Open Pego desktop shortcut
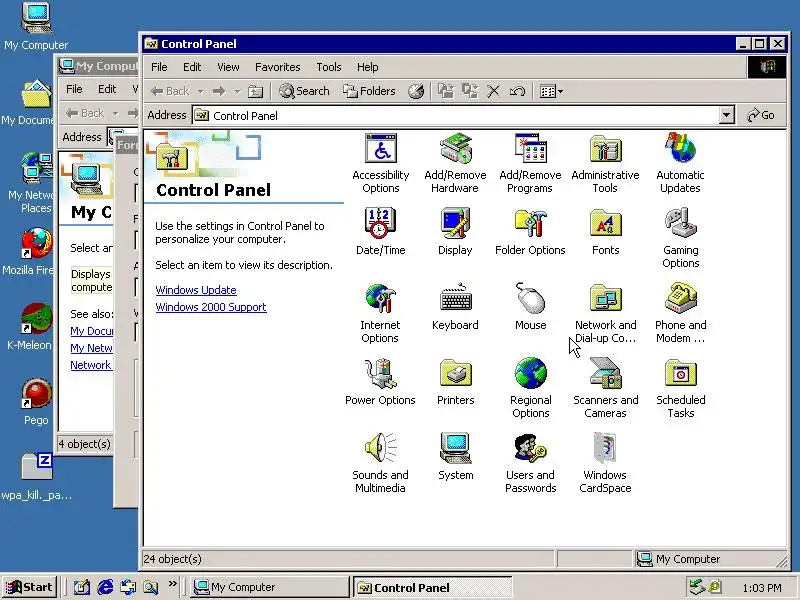800x600 pixels. click(36, 402)
